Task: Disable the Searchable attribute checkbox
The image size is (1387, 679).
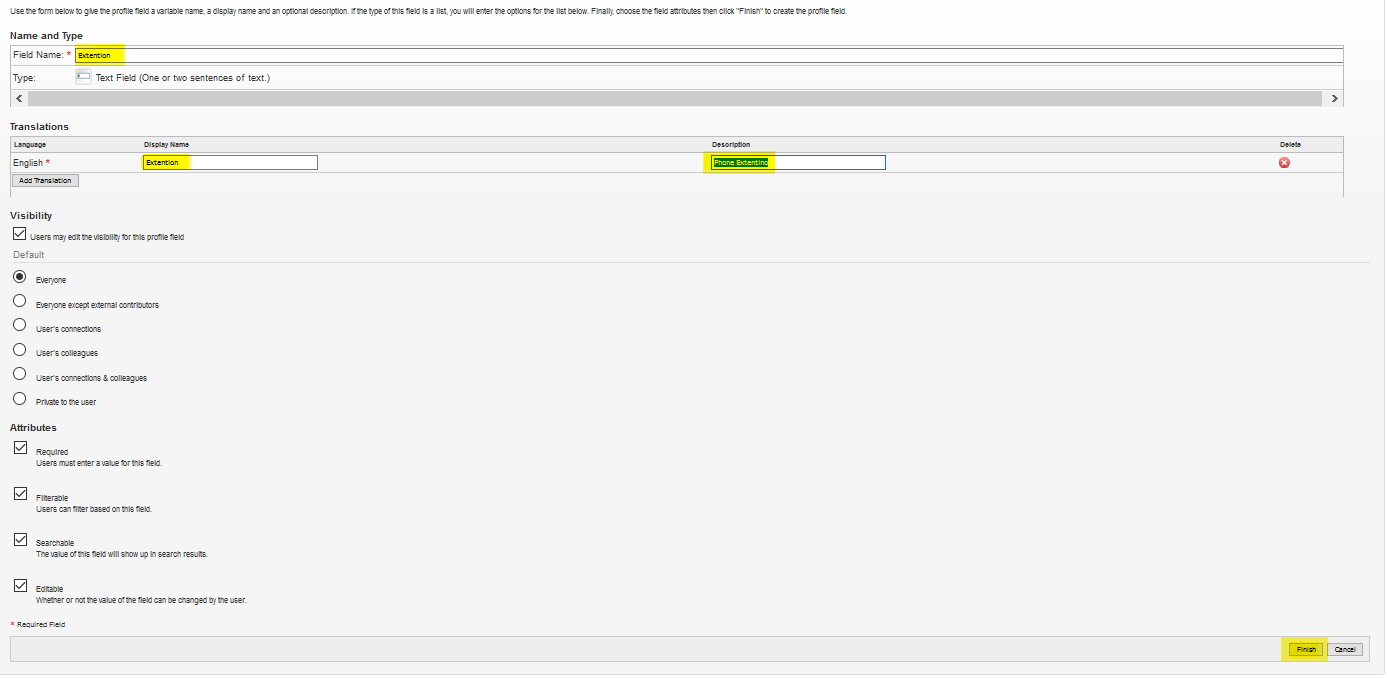Action: (x=20, y=539)
